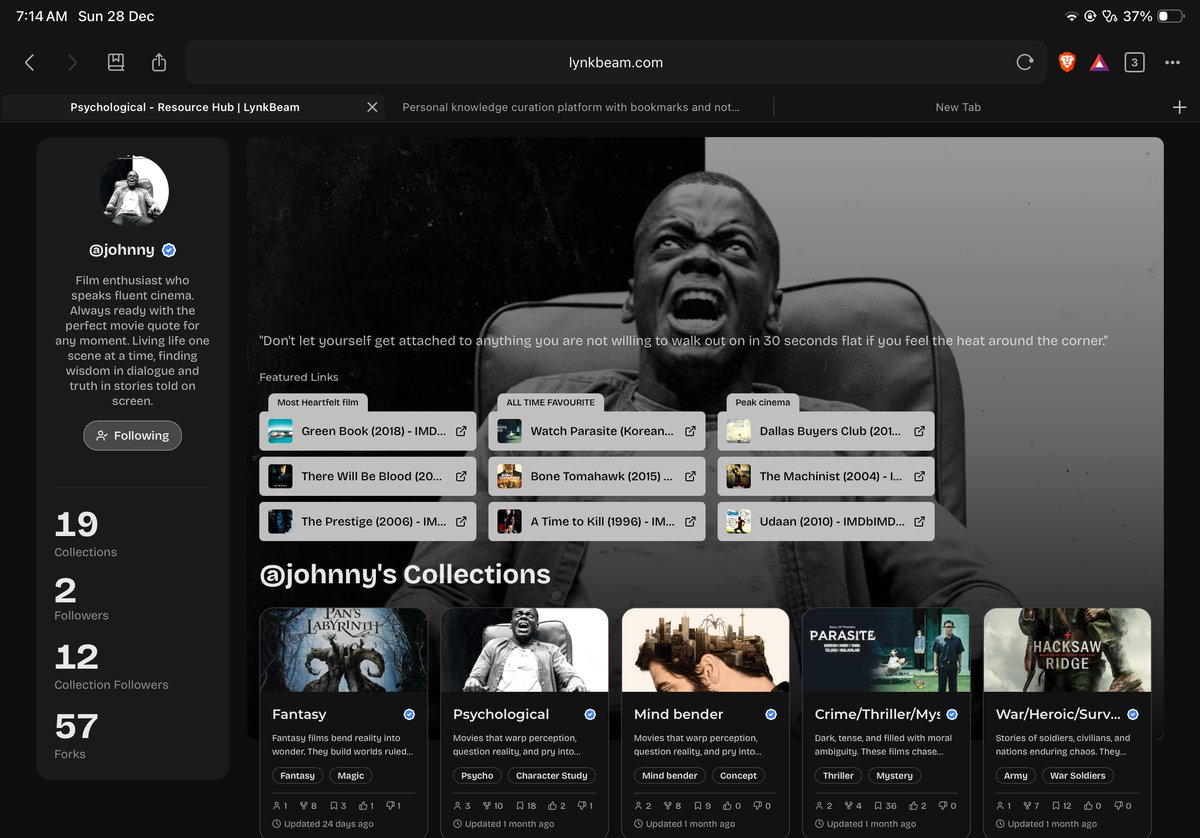Click the Brave Rewards triangle icon
The width and height of the screenshot is (1200, 838).
1099,62
